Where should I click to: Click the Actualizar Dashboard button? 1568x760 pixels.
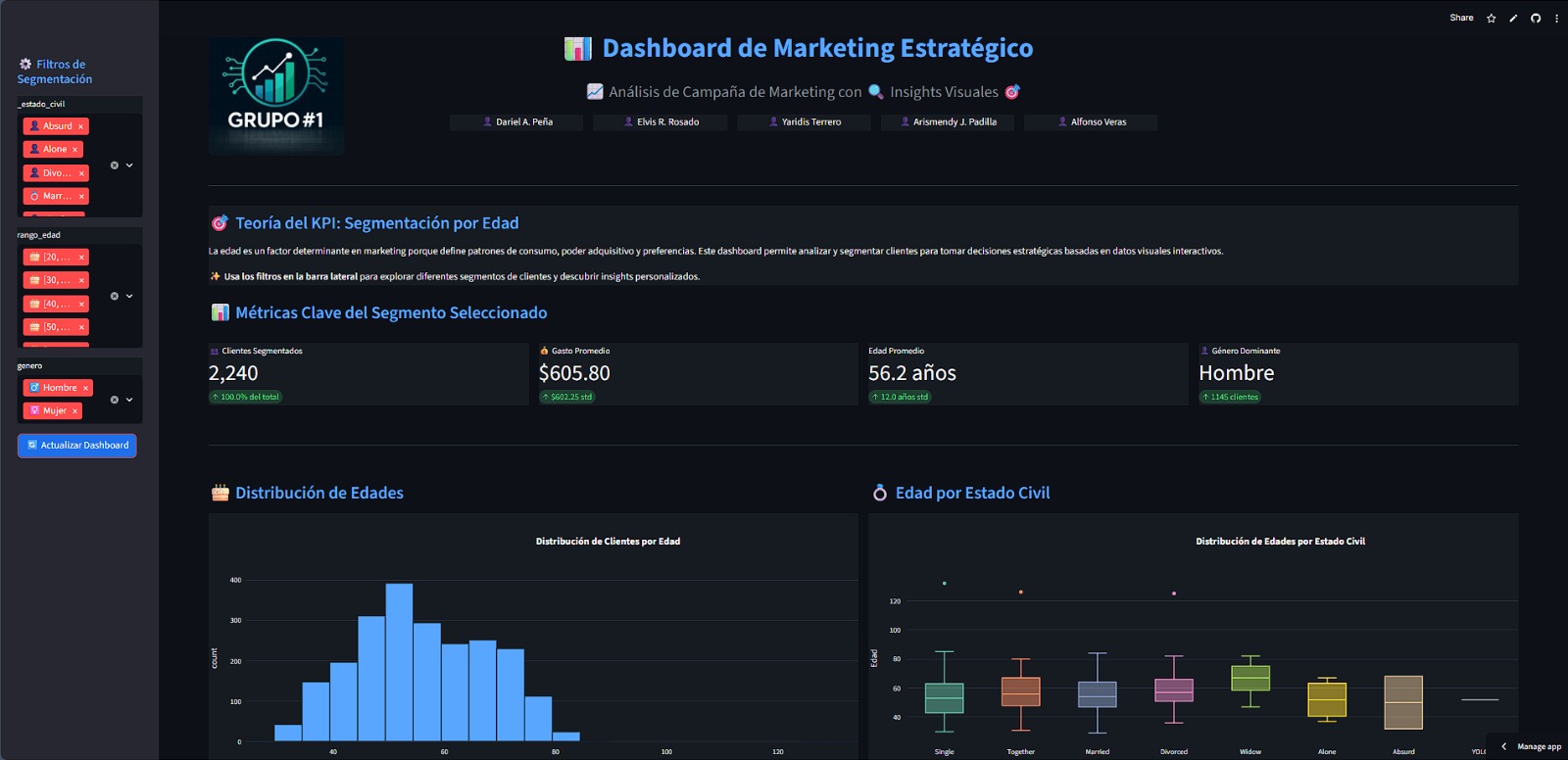[76, 446]
